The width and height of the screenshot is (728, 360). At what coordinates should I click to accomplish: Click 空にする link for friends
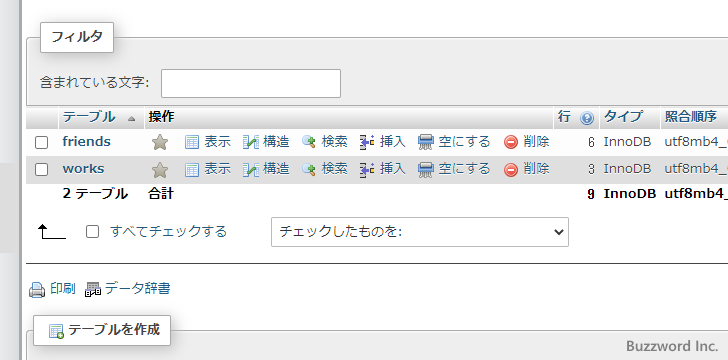(464, 142)
